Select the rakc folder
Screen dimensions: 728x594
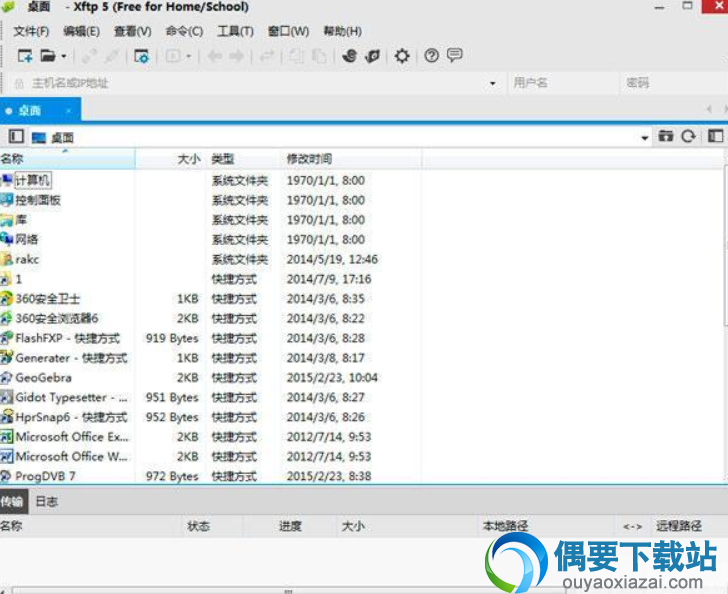tap(27, 259)
